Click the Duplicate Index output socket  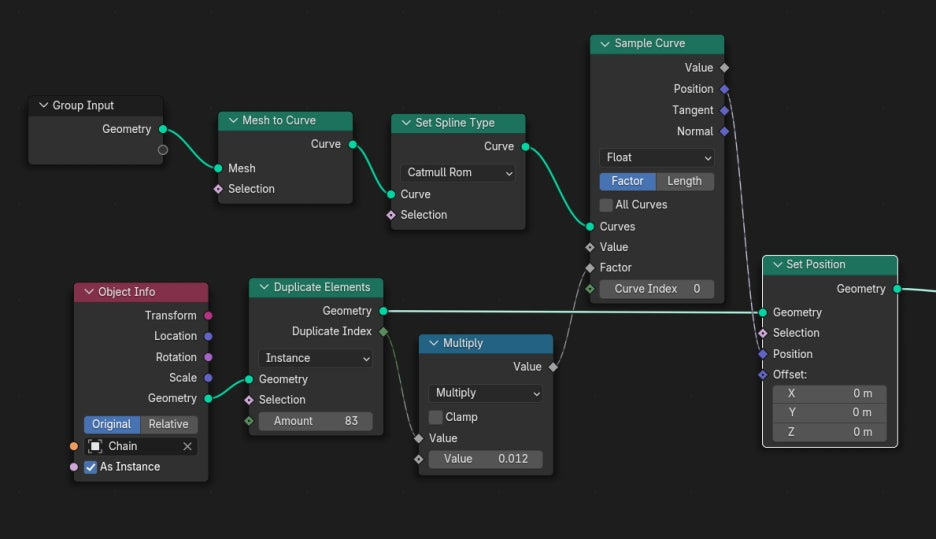[x=384, y=331]
